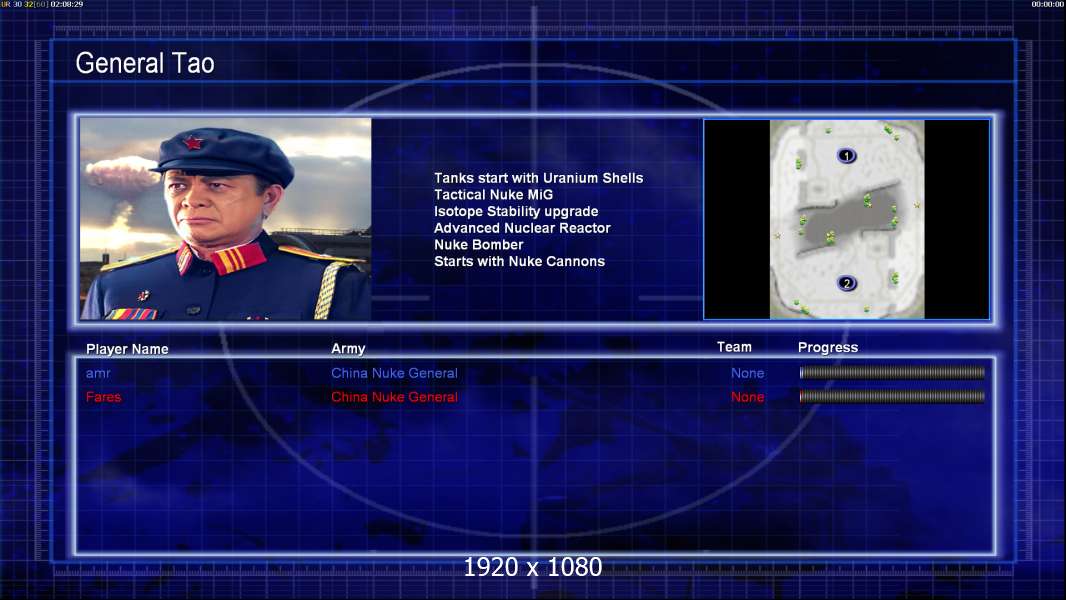Image resolution: width=1066 pixels, height=600 pixels.
Task: Select player name Fares
Action: tap(103, 397)
